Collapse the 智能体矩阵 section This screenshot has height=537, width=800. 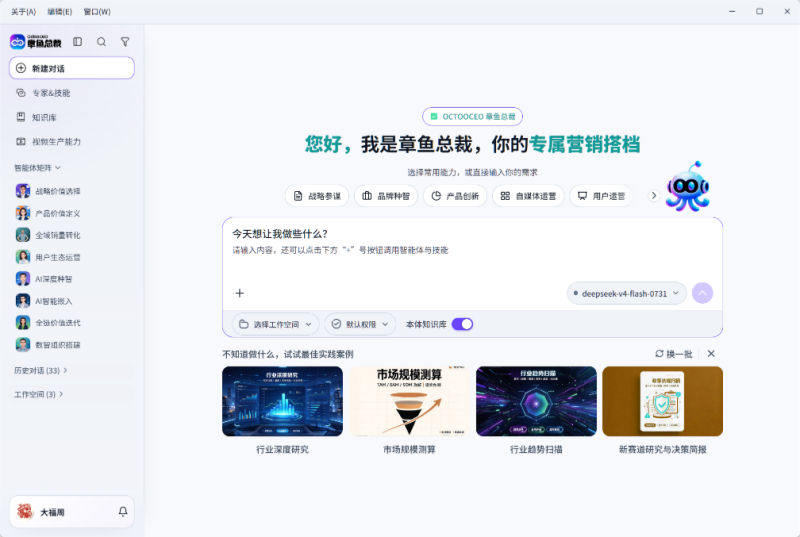pos(38,168)
